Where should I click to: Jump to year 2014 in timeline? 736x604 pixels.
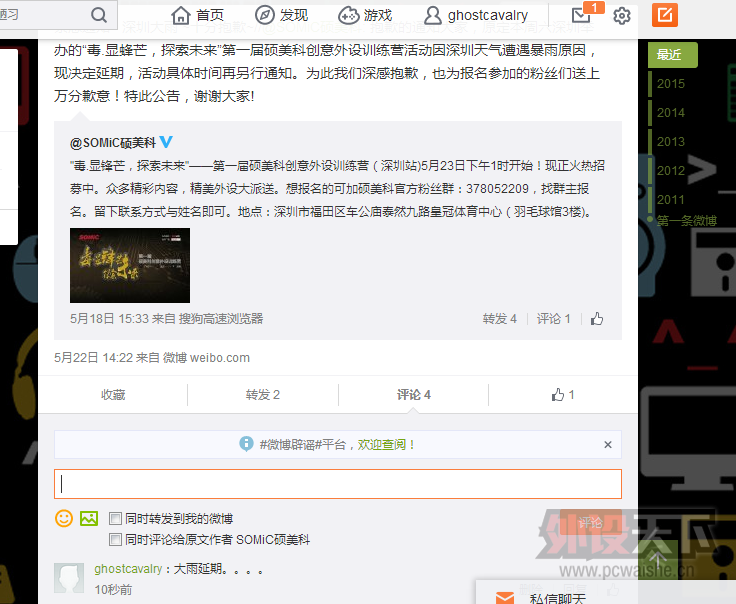click(671, 113)
